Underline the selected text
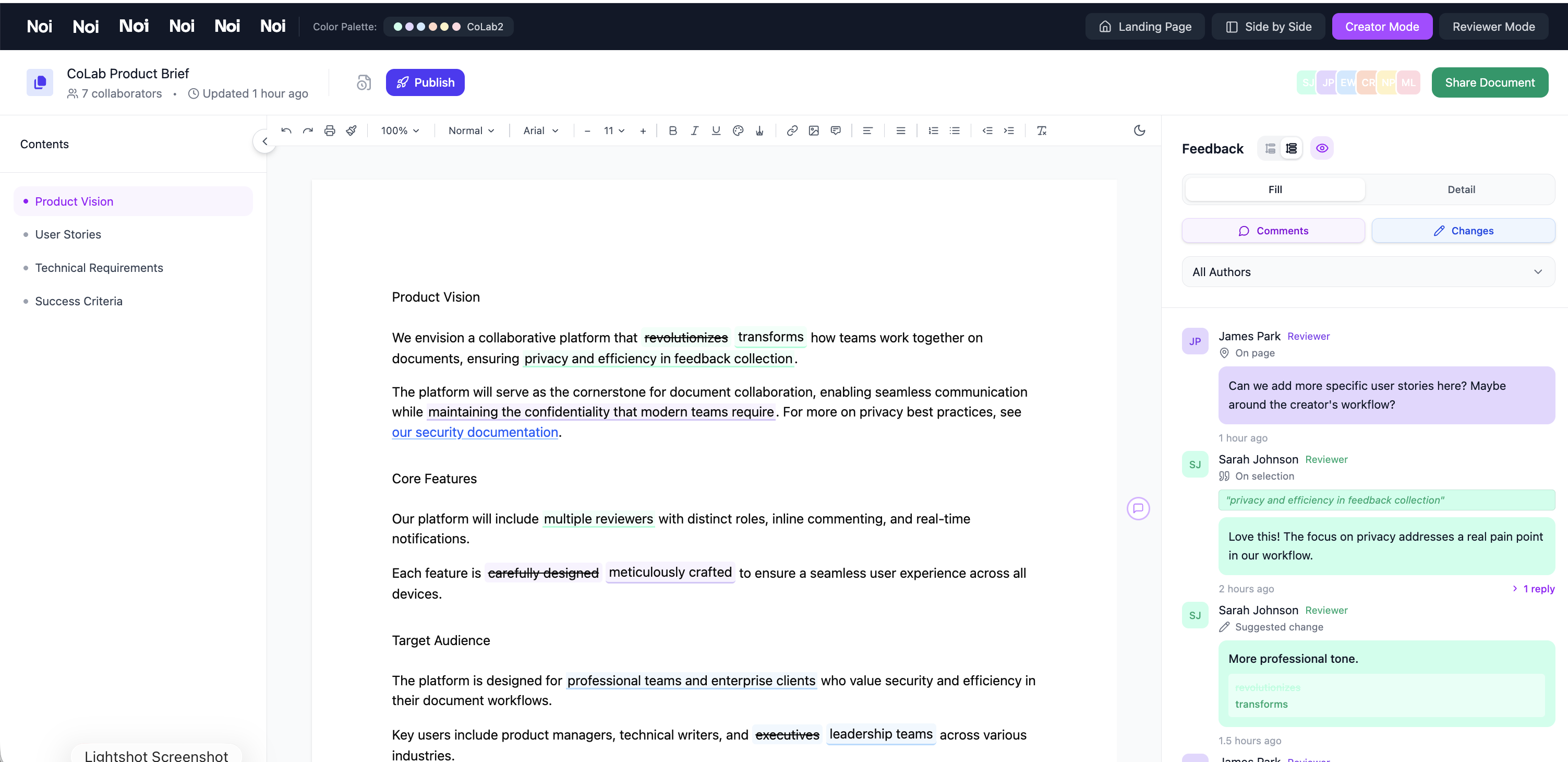The image size is (1568, 762). [x=716, y=130]
